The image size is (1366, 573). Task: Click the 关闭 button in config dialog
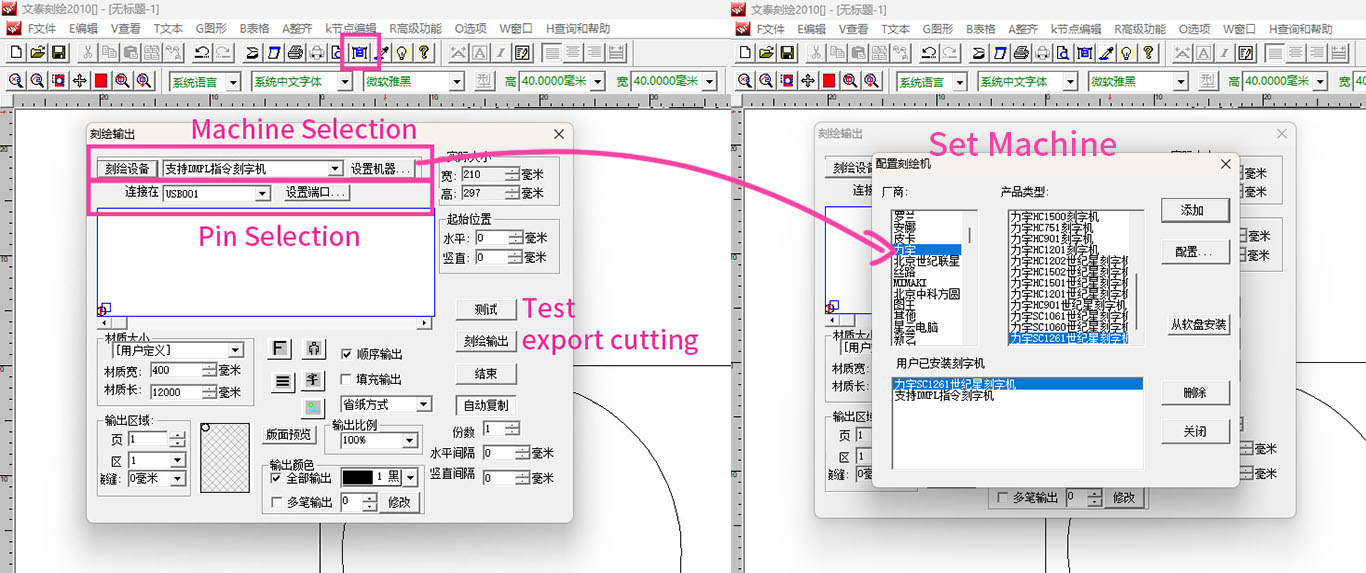(x=1195, y=431)
